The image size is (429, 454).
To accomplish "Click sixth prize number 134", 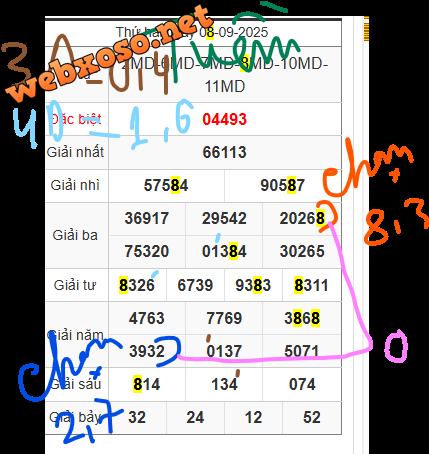I will [x=224, y=384].
